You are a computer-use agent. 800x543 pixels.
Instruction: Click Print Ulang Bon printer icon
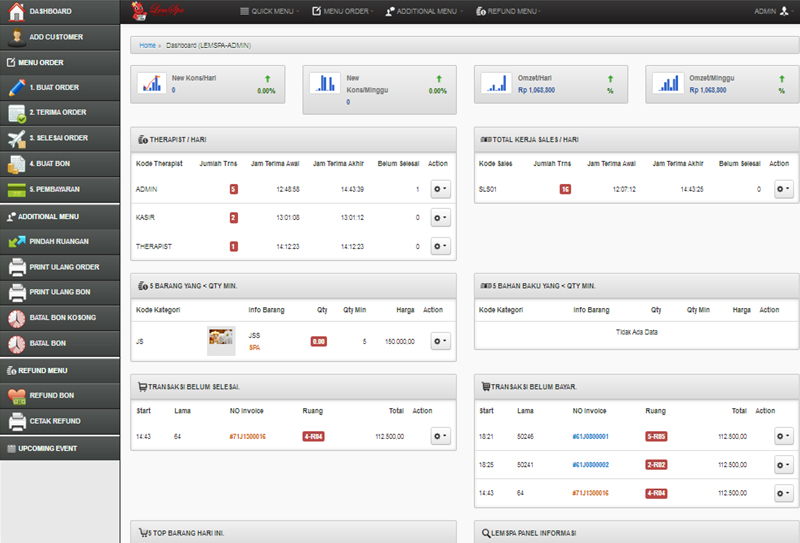(x=17, y=292)
